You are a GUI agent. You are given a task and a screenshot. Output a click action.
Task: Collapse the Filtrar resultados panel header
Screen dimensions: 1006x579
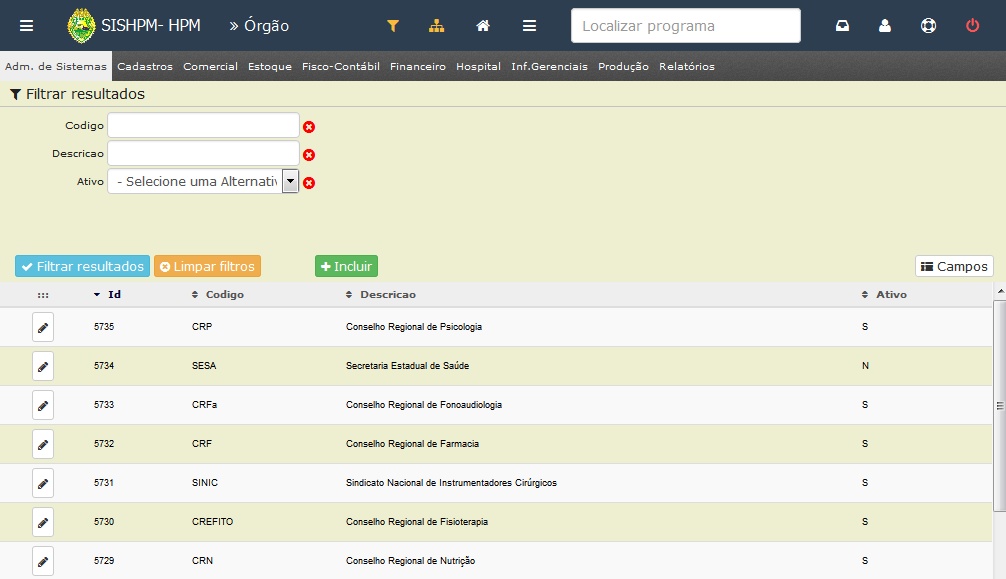point(78,94)
